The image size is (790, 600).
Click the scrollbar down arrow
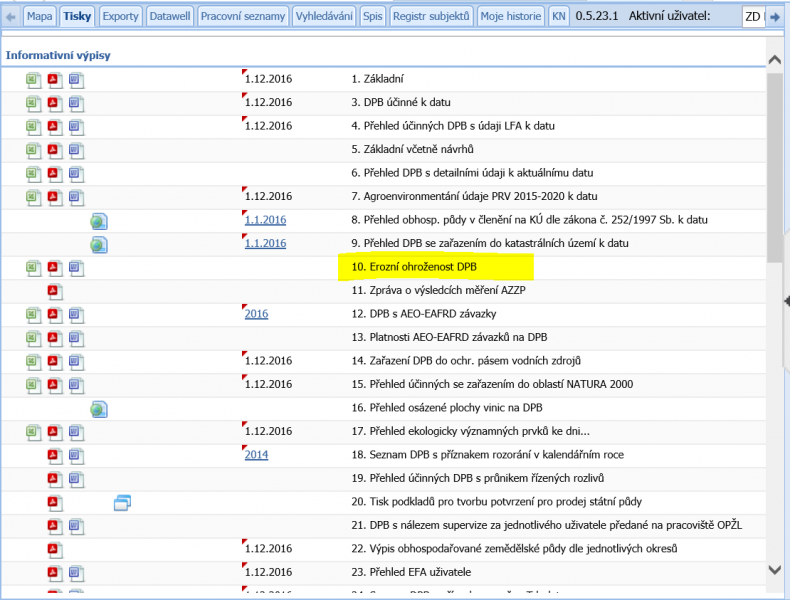[774, 570]
